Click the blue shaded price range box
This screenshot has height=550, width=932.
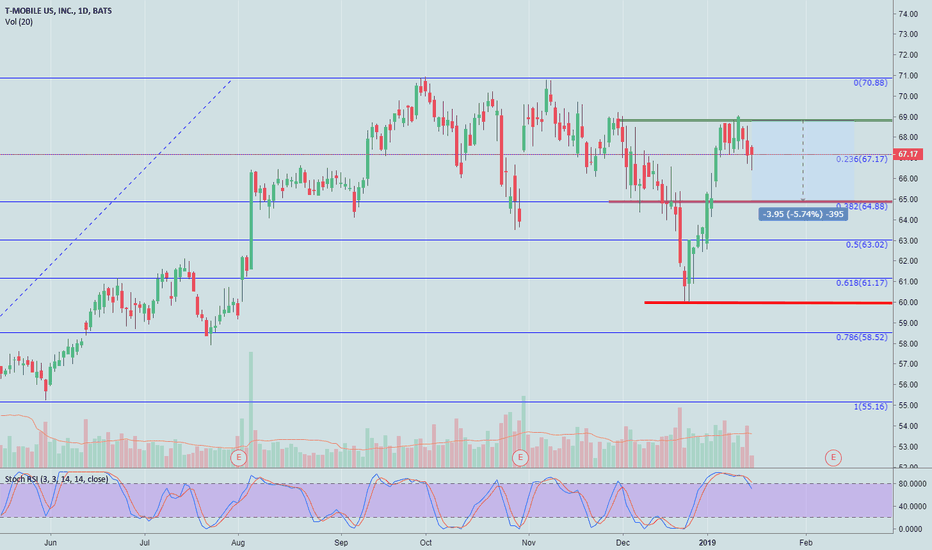click(x=802, y=161)
